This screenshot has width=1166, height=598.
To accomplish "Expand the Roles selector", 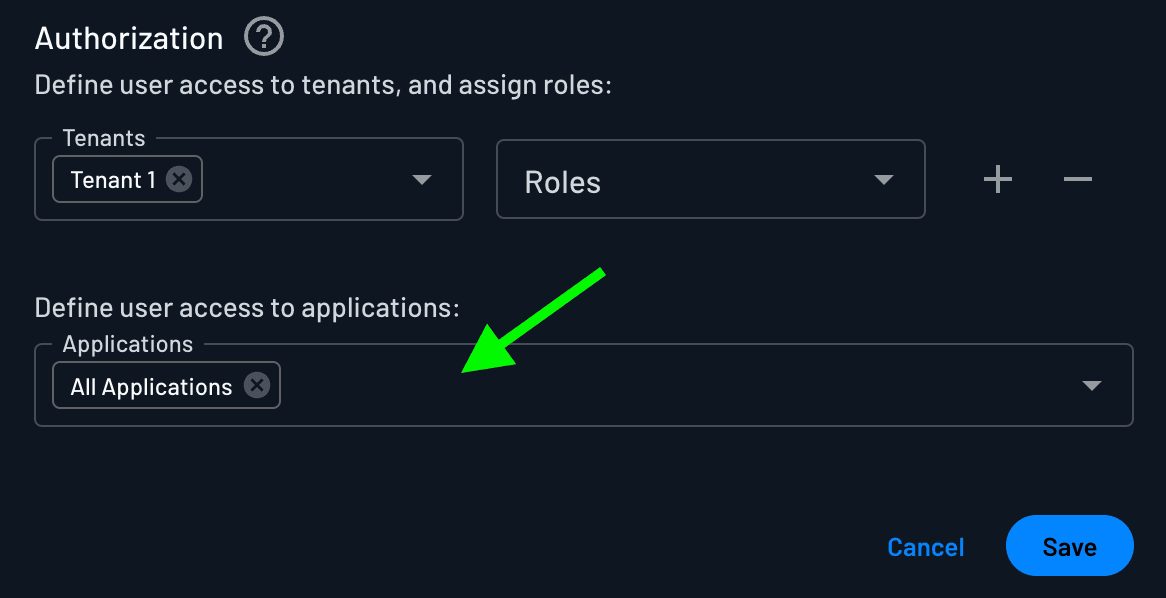I will [883, 180].
